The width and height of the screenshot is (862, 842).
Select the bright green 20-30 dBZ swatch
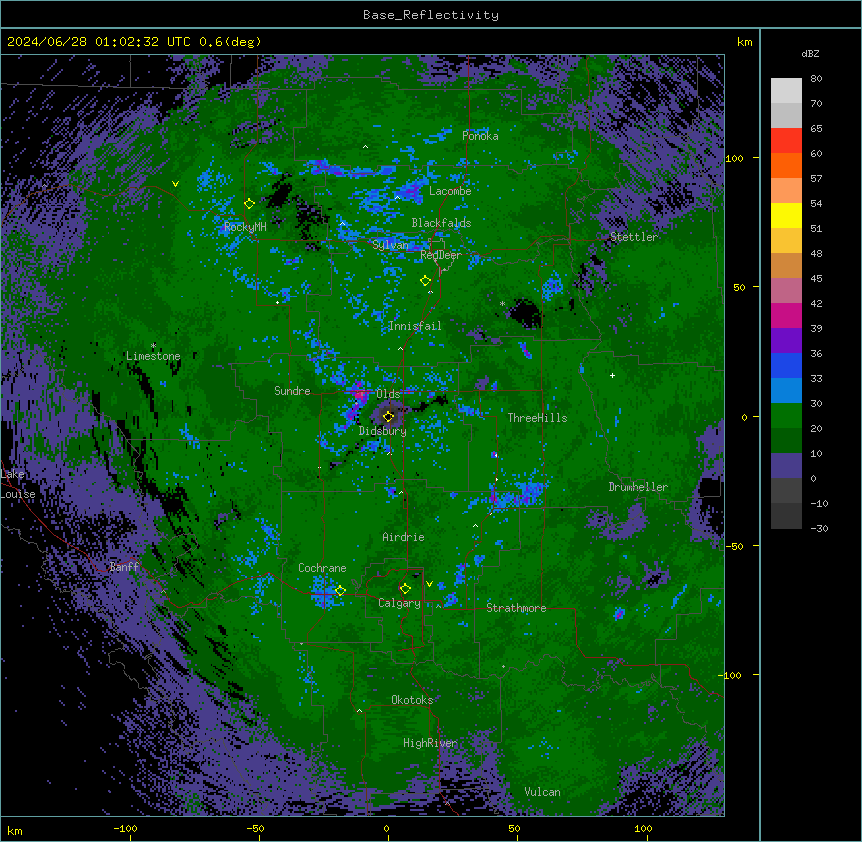[x=786, y=416]
